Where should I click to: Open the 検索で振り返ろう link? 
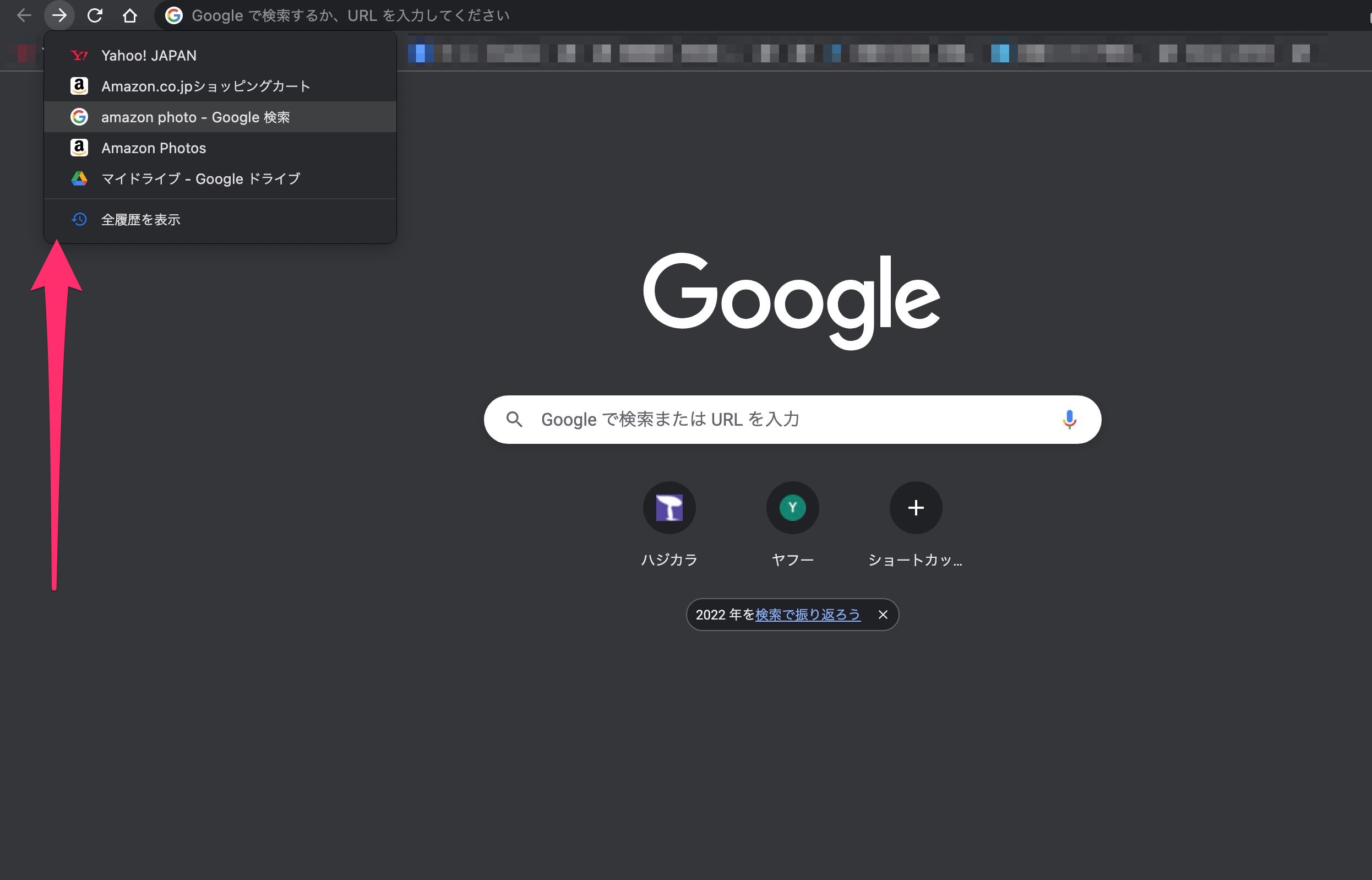808,615
